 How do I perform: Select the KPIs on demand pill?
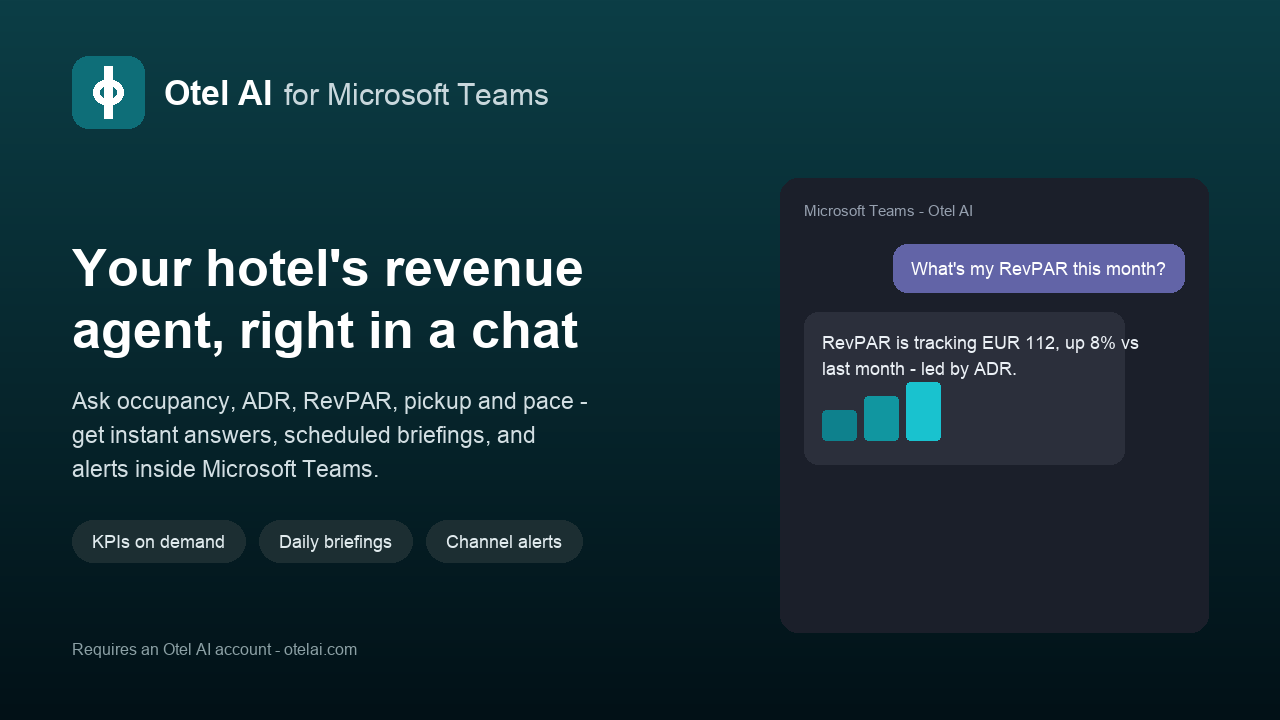pyautogui.click(x=159, y=541)
